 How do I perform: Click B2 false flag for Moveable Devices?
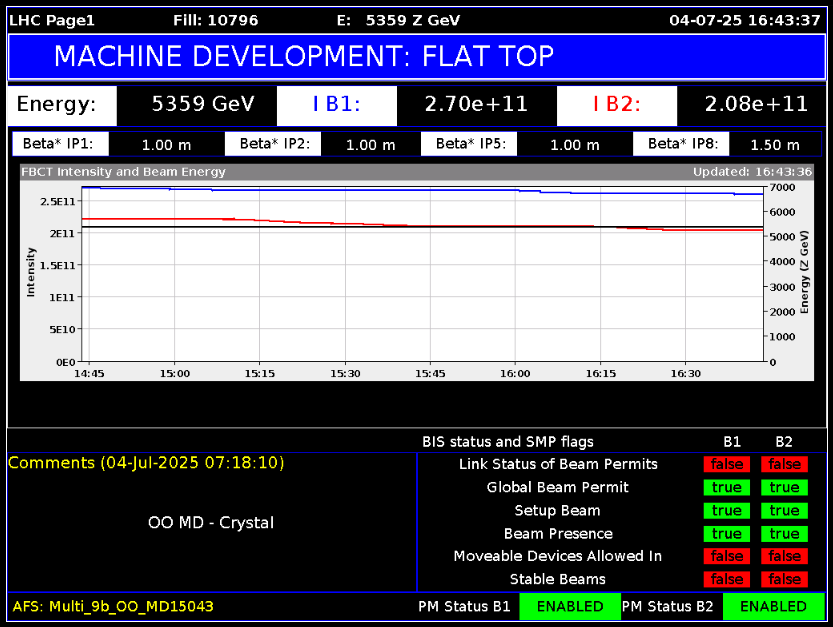pyautogui.click(x=784, y=556)
